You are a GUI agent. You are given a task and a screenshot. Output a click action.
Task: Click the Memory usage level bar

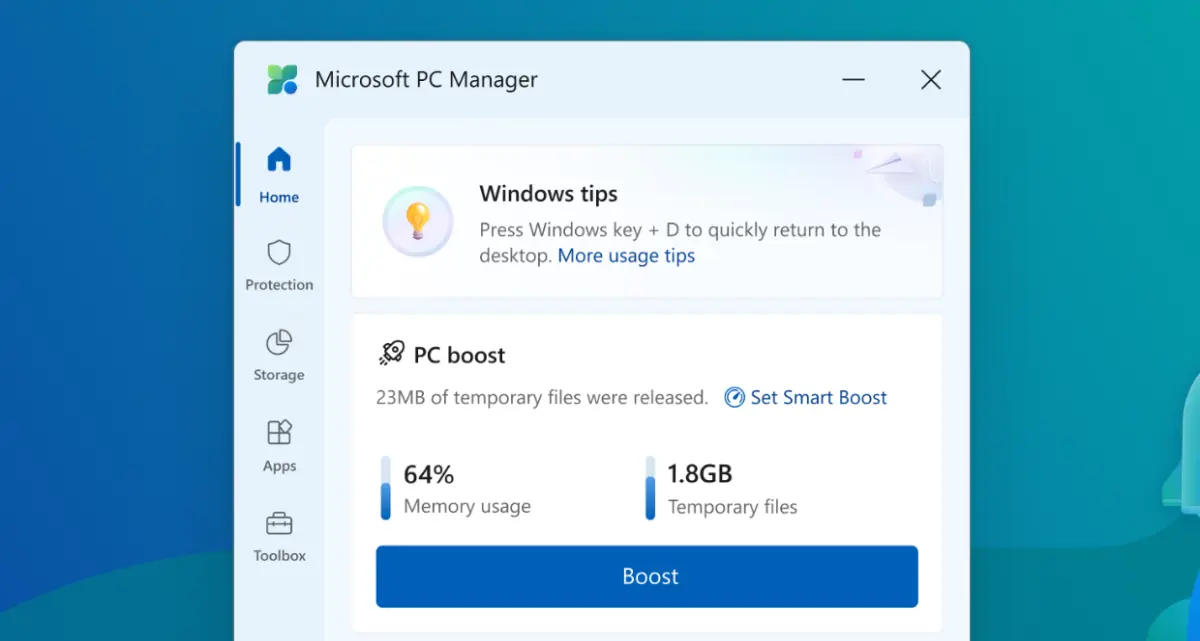pos(385,488)
